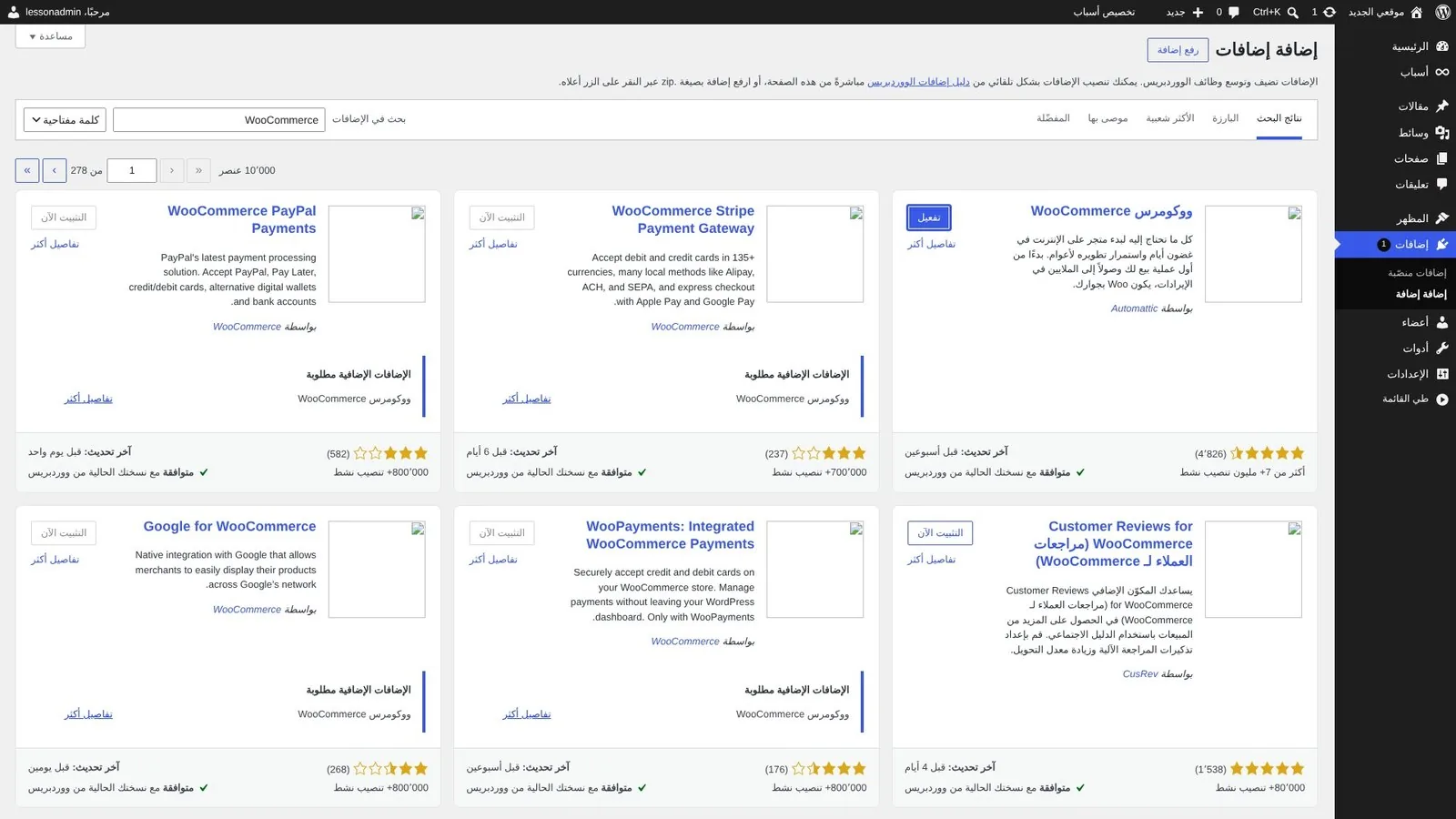Open Customer Reviews for WooCommerce title
1456x819 pixels.
tap(1114, 543)
